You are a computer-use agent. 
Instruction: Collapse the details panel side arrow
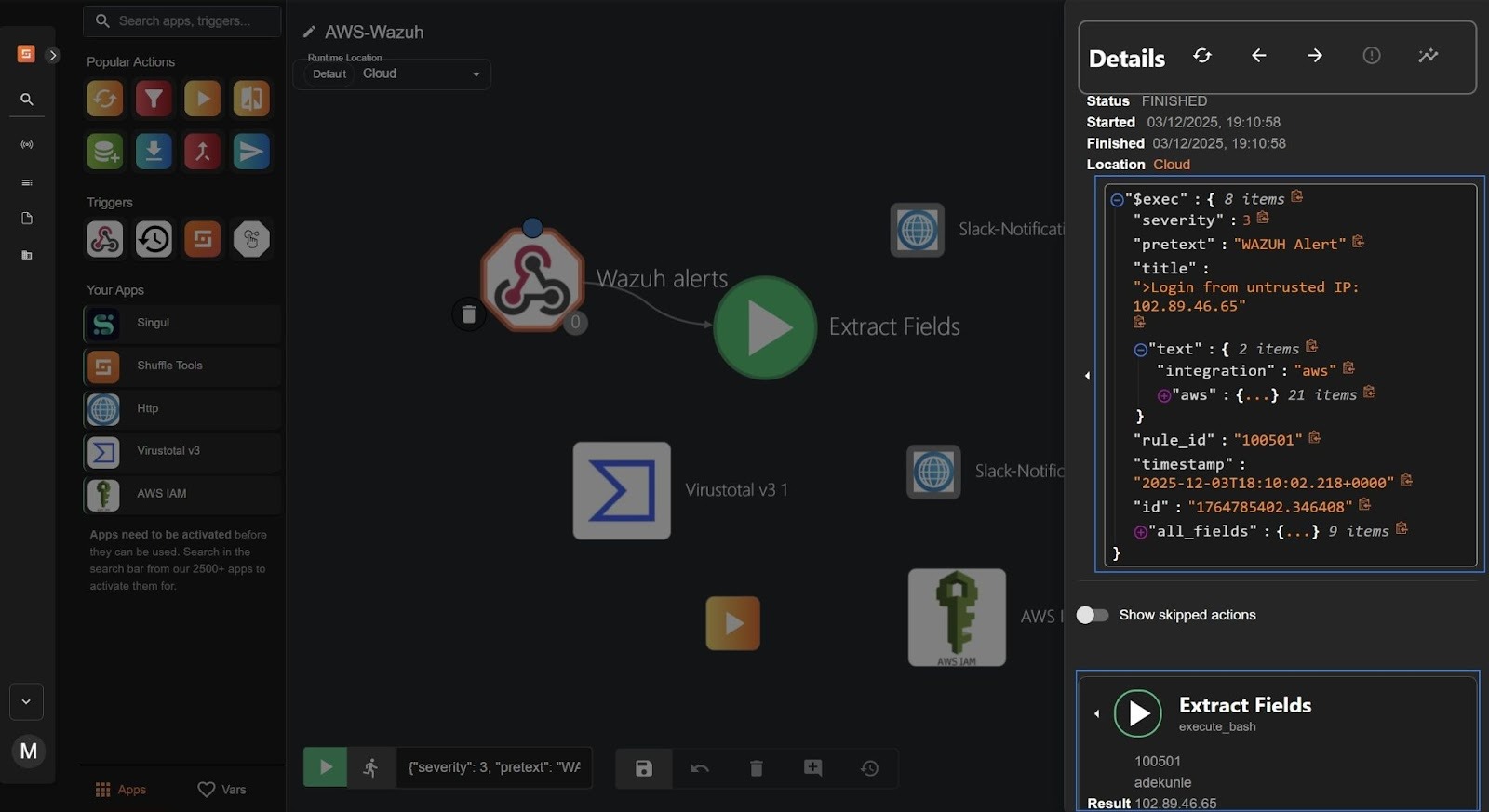pos(1087,376)
